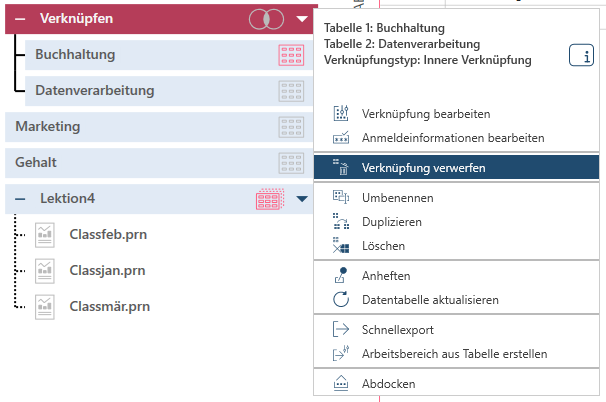Screen dimensions: 606x402
Task: Click the join circles icon on Verknüpfen
Action: coord(268,19)
